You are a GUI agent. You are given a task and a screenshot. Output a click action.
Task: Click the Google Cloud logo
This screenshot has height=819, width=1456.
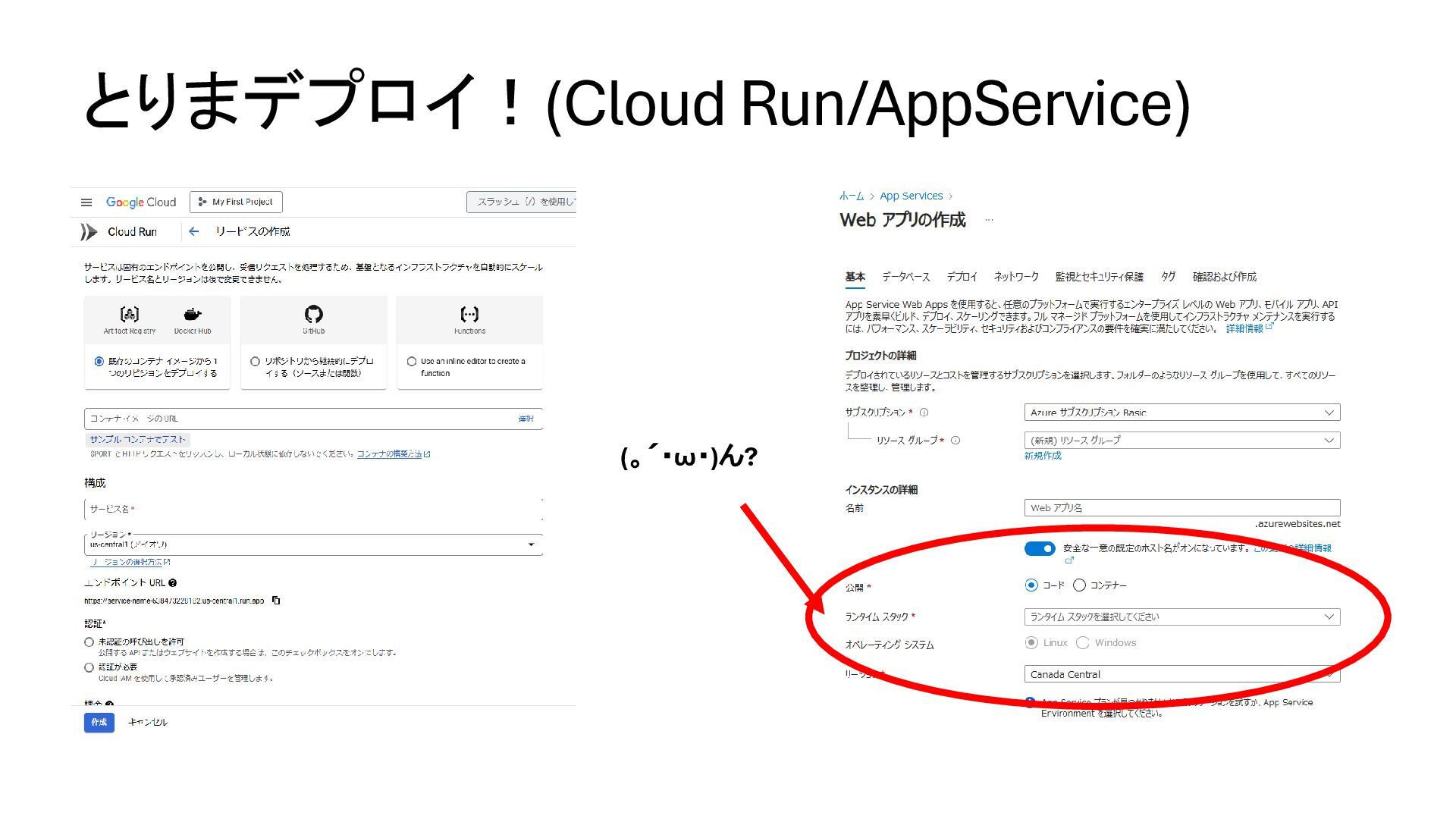tap(141, 202)
